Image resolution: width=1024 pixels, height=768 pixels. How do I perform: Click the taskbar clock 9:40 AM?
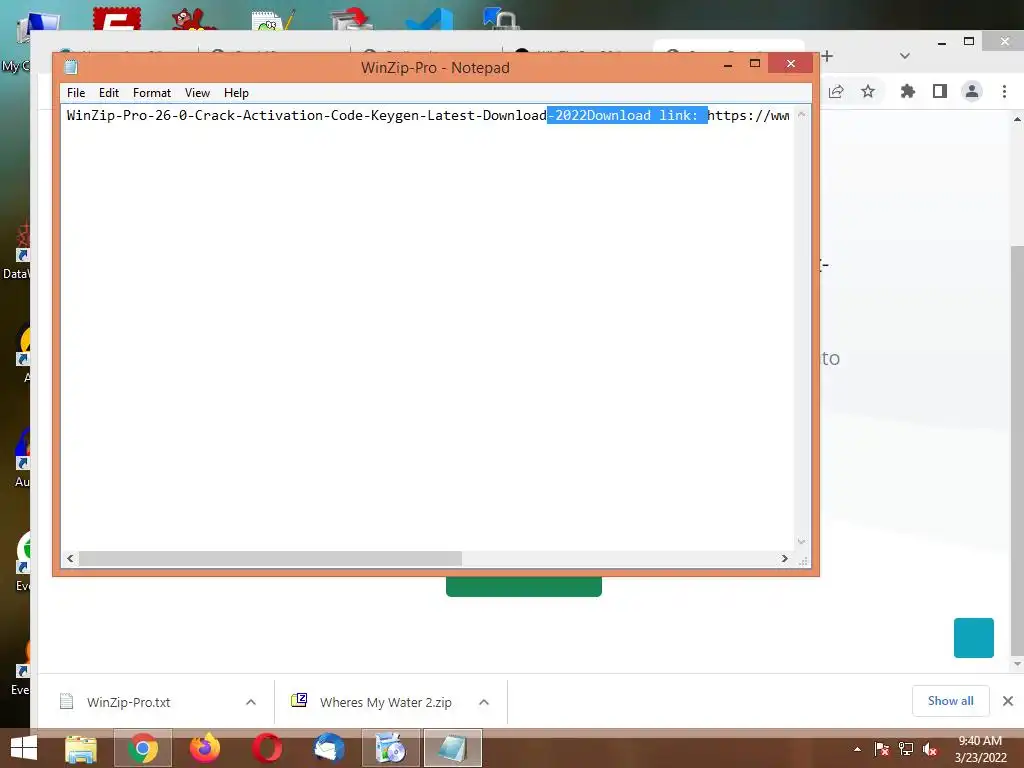point(980,748)
